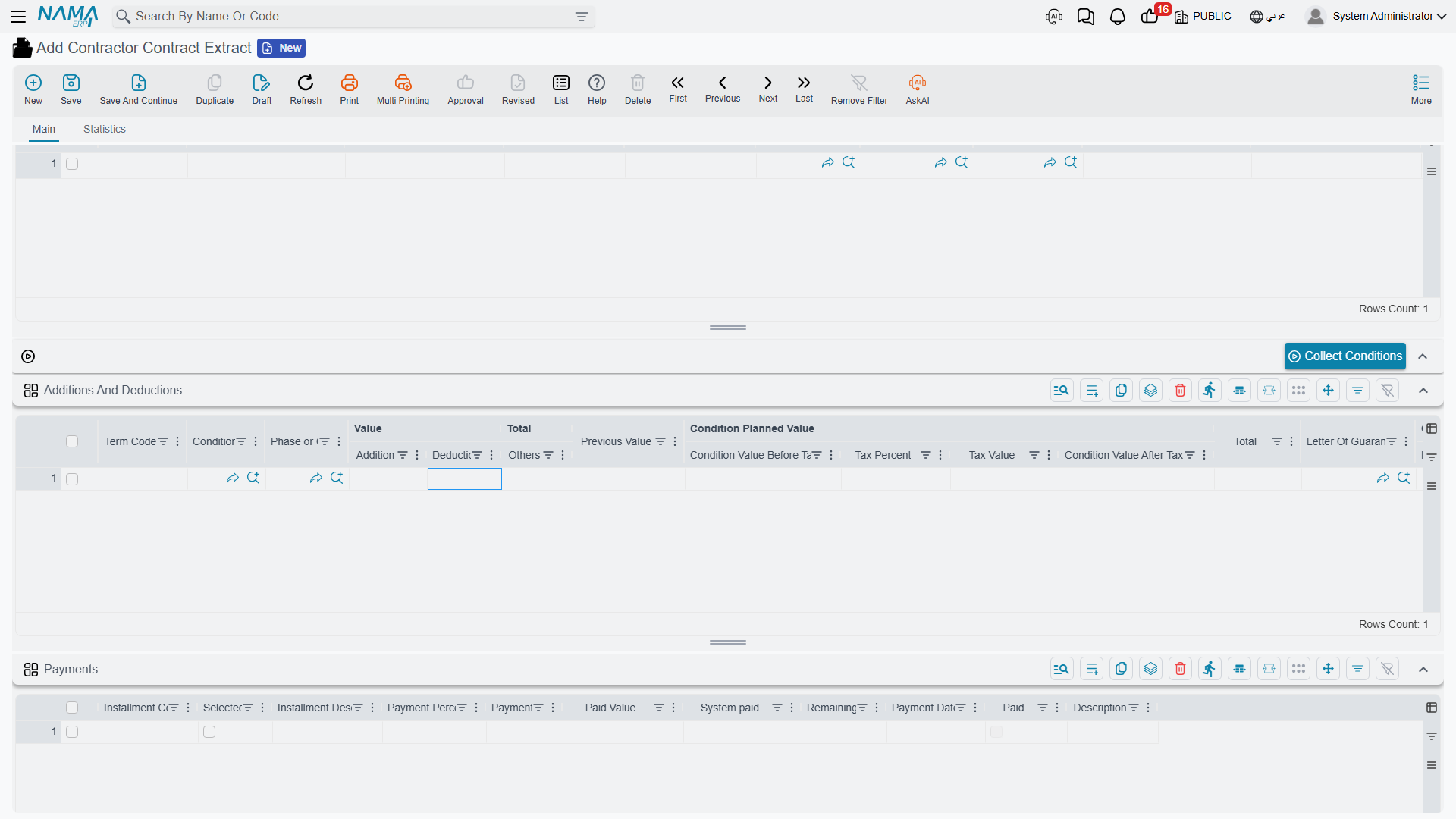1456x819 pixels.
Task: Open the List view
Action: click(561, 89)
